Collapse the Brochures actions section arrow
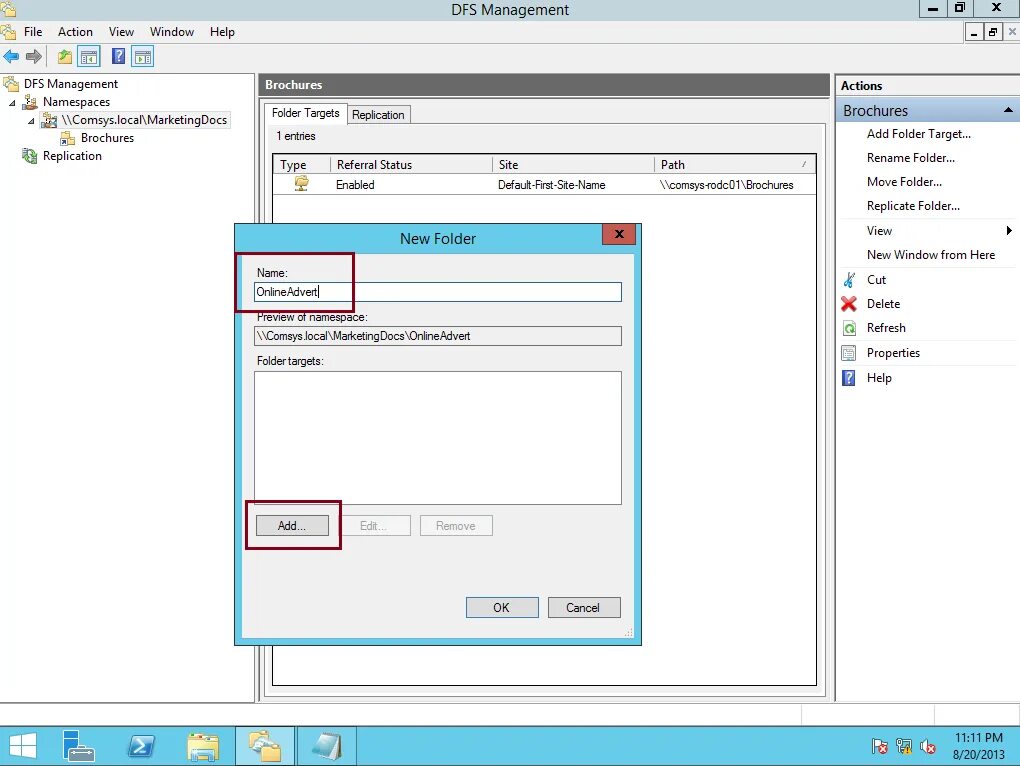Viewport: 1020px width, 766px height. pos(1008,110)
